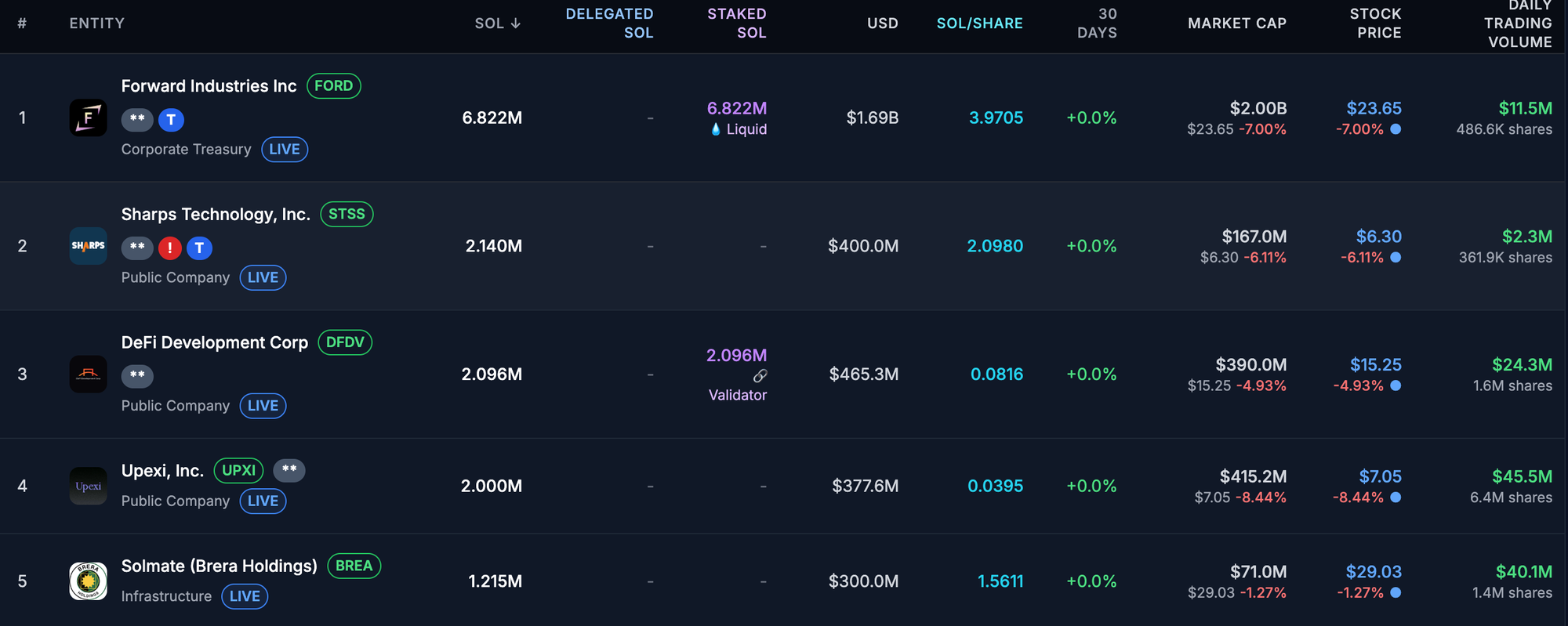The width and height of the screenshot is (1568, 626).
Task: Open the Upexi, Inc. entity row name
Action: [x=162, y=471]
